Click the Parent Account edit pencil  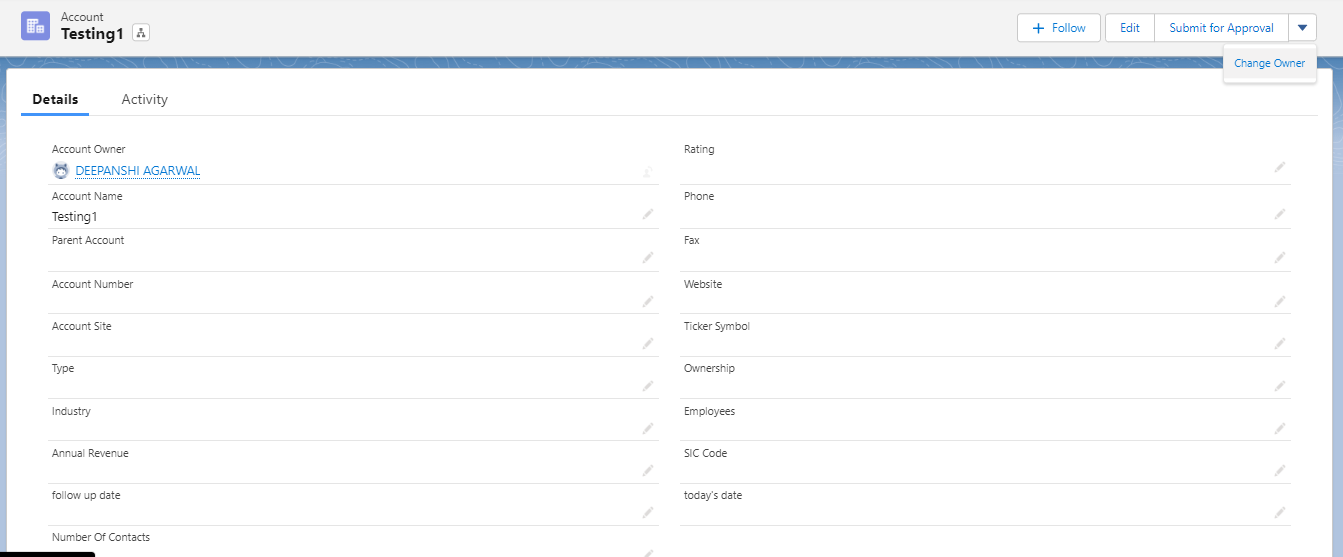(648, 257)
